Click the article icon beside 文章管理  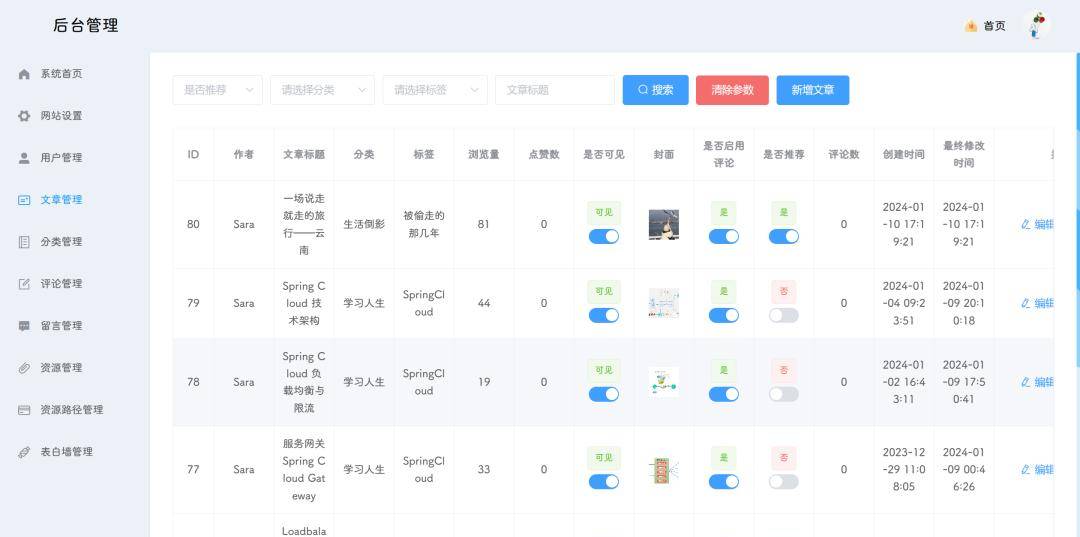coord(24,200)
